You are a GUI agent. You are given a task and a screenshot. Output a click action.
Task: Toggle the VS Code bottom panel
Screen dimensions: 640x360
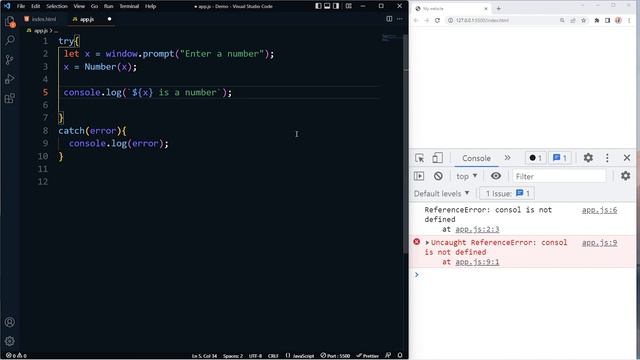click(327, 6)
